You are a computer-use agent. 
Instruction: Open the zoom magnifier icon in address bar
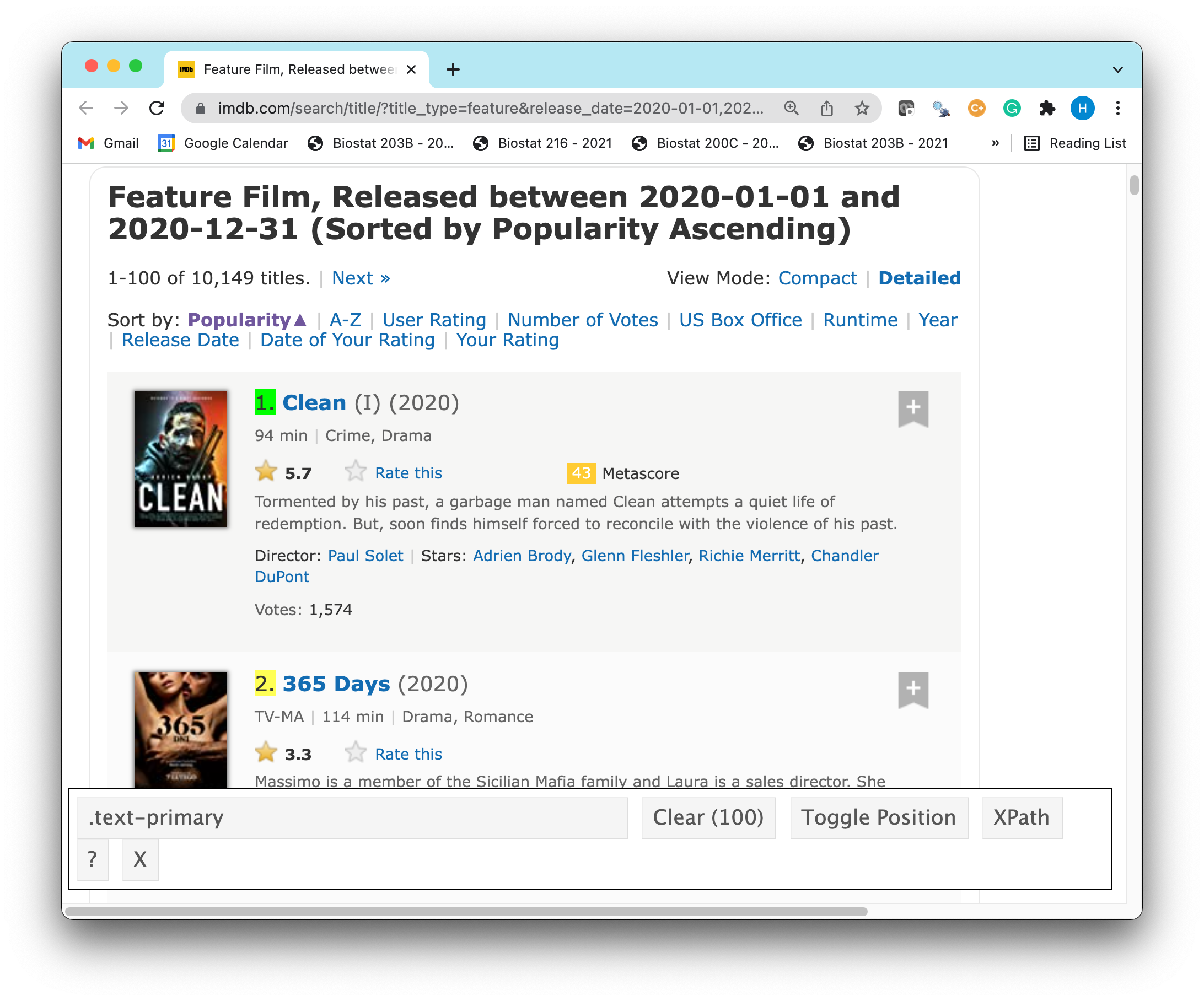(x=791, y=108)
